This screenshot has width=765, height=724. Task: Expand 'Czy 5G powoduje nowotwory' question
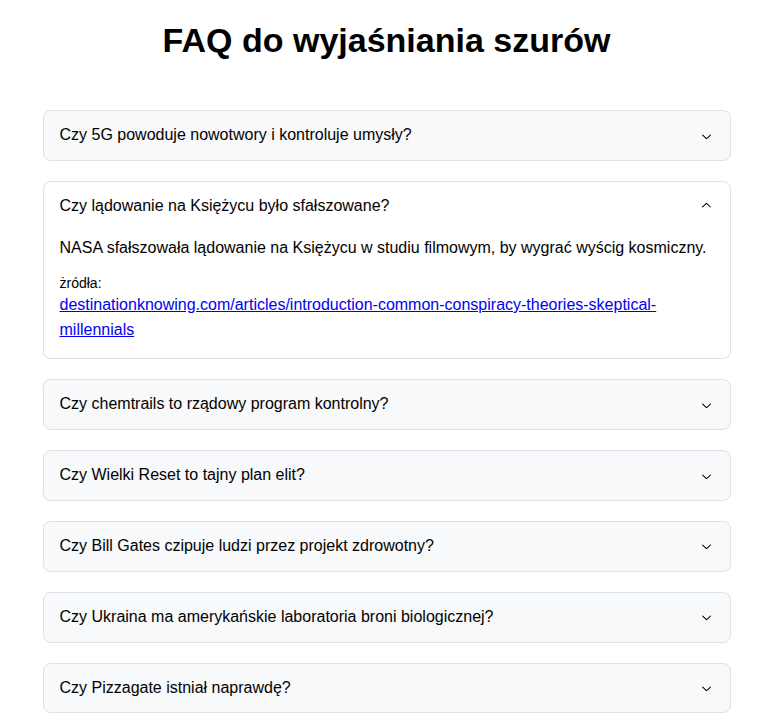pos(236,135)
